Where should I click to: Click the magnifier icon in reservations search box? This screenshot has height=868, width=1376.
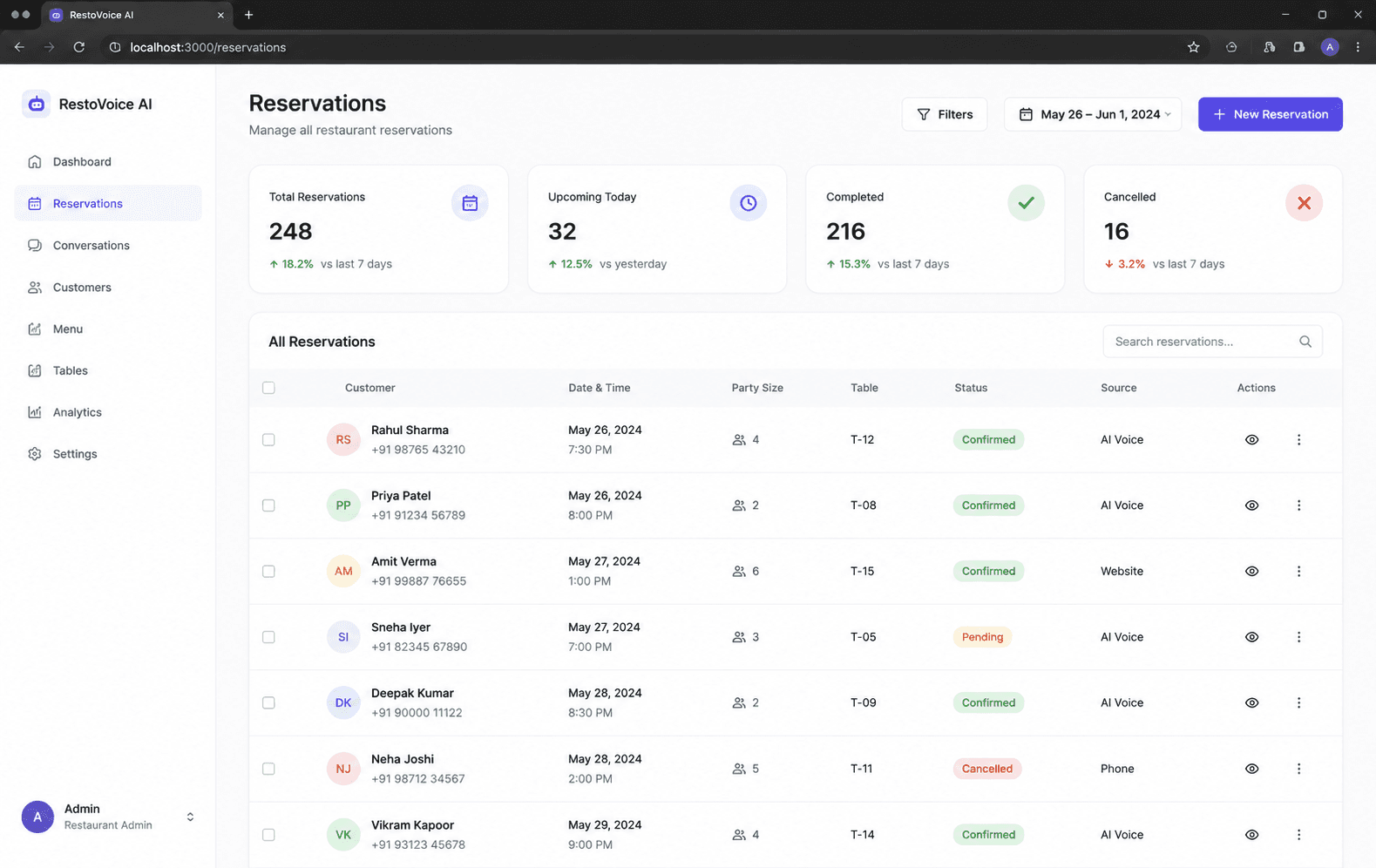click(1305, 342)
